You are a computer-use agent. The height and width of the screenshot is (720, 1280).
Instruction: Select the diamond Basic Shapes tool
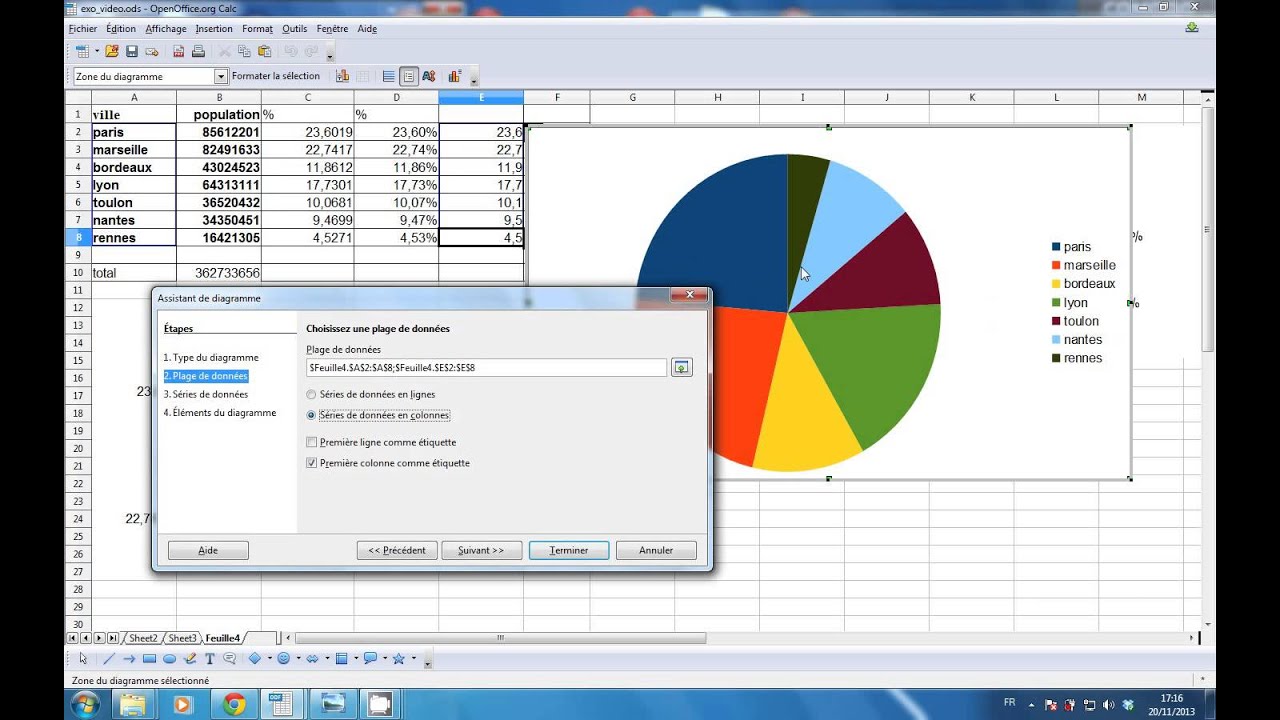(255, 658)
